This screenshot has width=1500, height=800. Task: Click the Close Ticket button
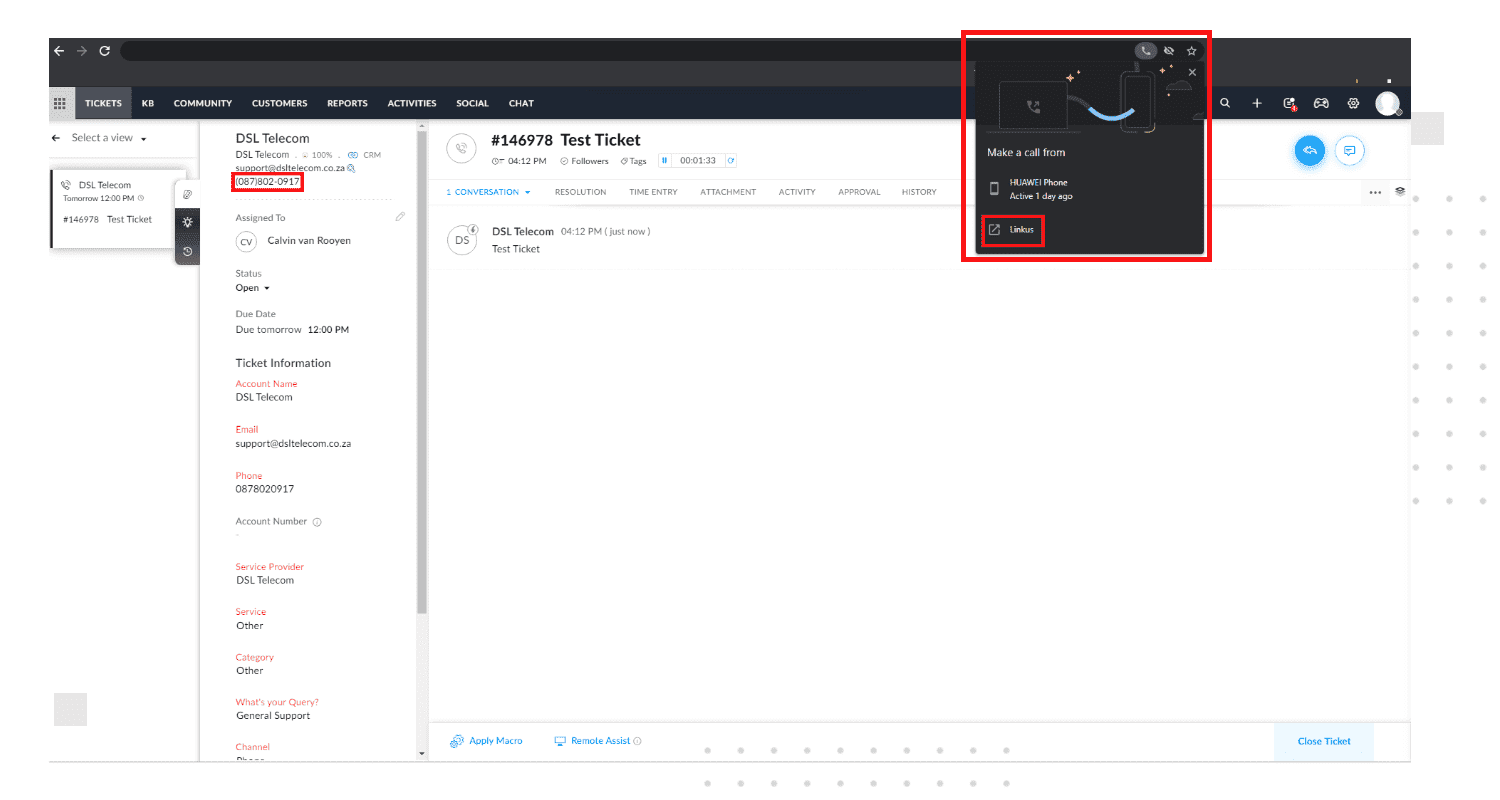point(1324,741)
